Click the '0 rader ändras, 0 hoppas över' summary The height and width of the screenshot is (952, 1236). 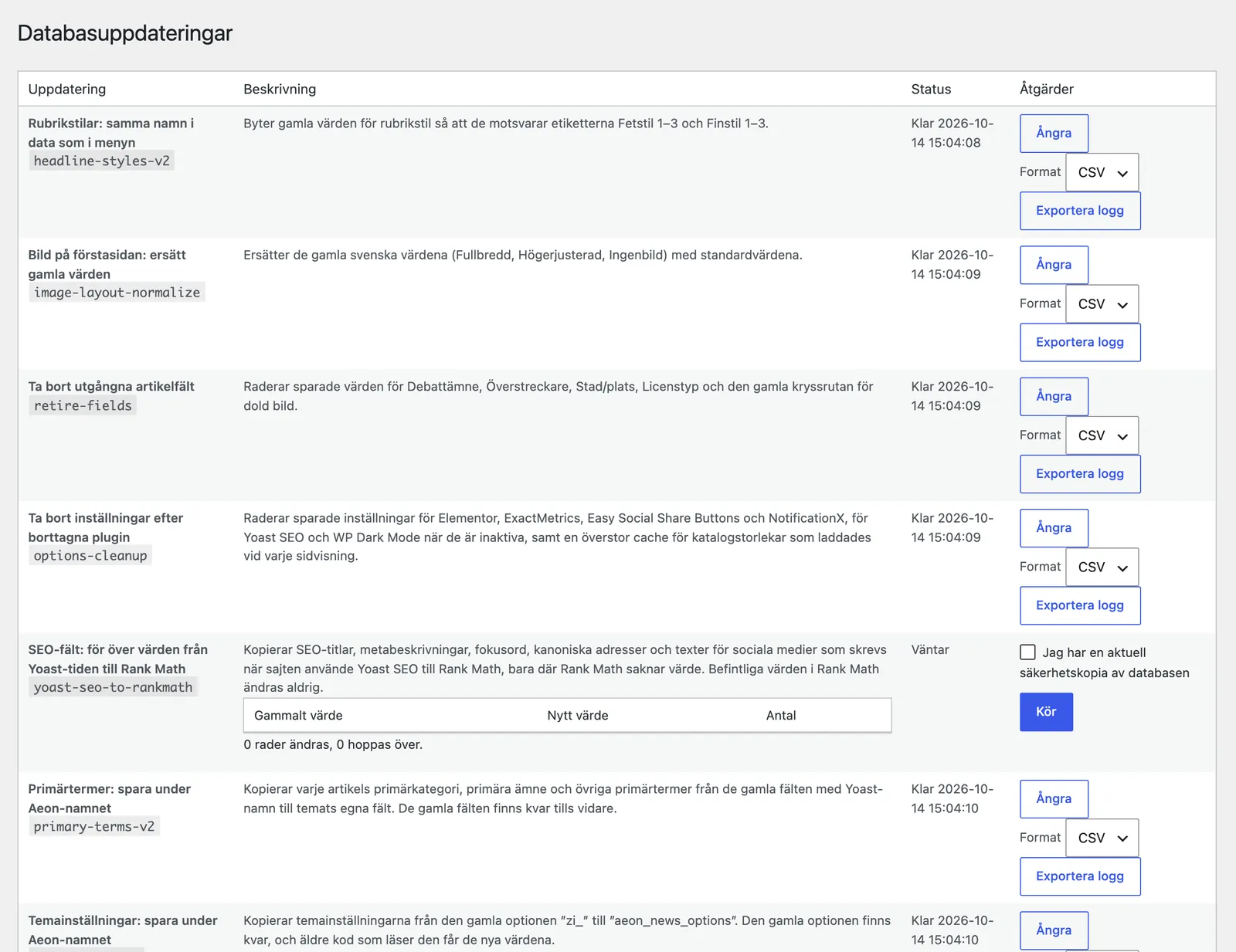333,745
